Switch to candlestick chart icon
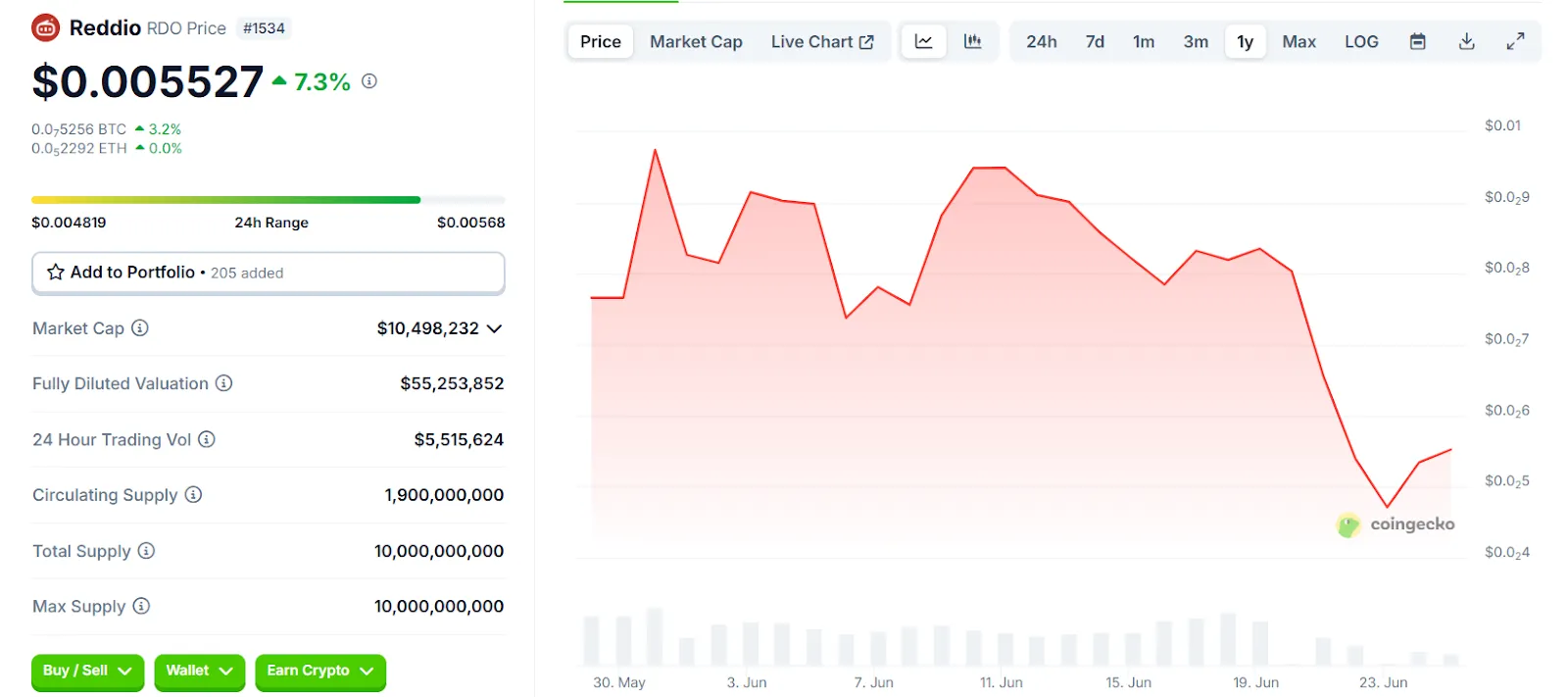This screenshot has width=1568, height=697. [972, 41]
